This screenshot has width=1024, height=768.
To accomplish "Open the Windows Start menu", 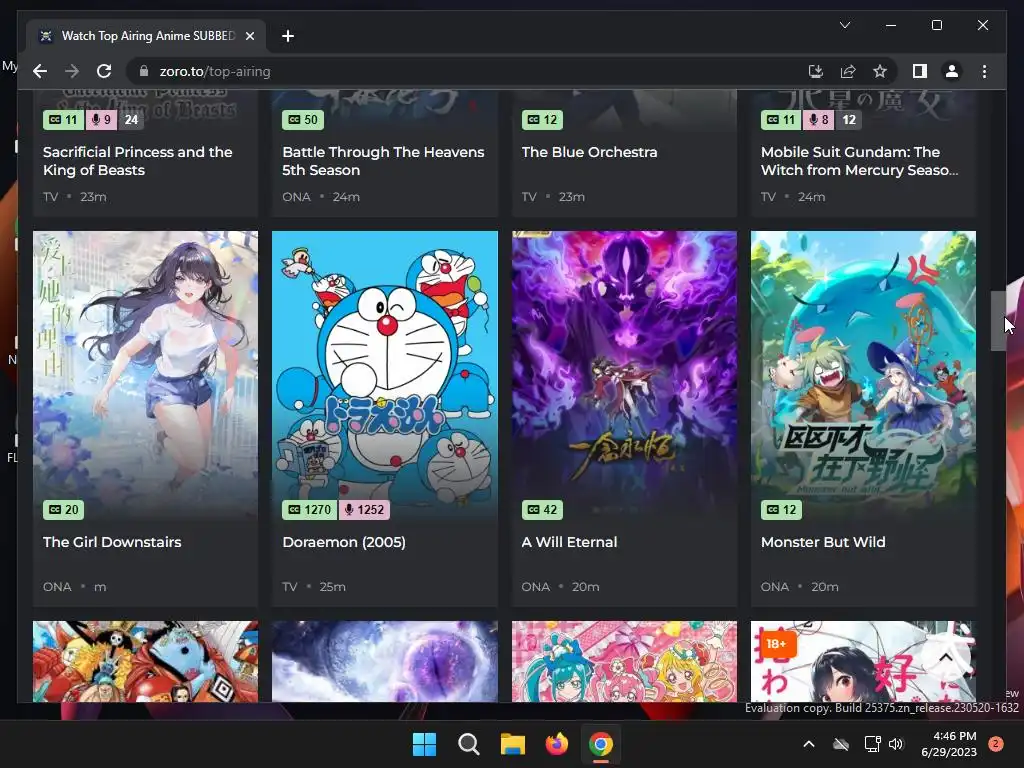I will pos(424,744).
